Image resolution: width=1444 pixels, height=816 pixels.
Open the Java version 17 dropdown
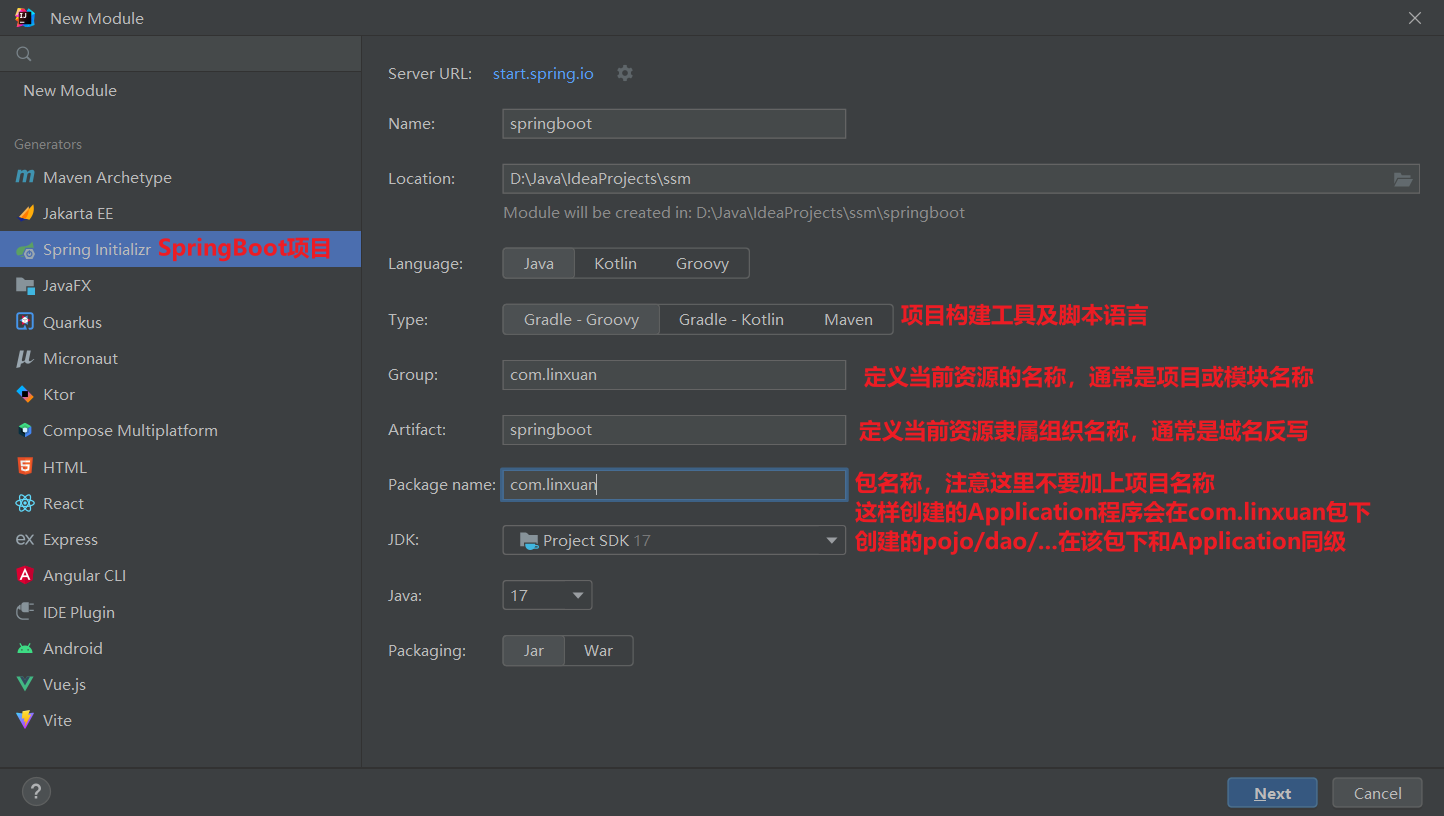coord(547,595)
